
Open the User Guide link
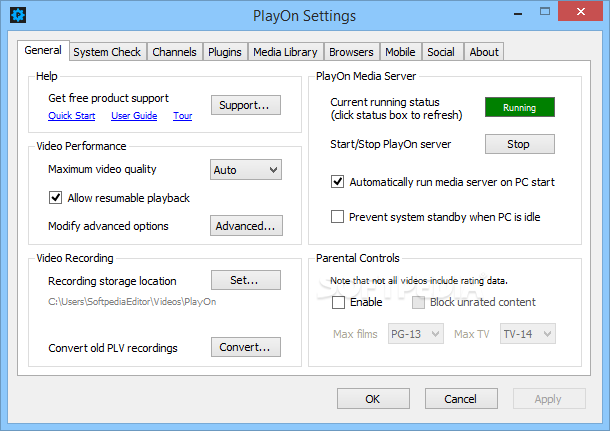(x=134, y=116)
